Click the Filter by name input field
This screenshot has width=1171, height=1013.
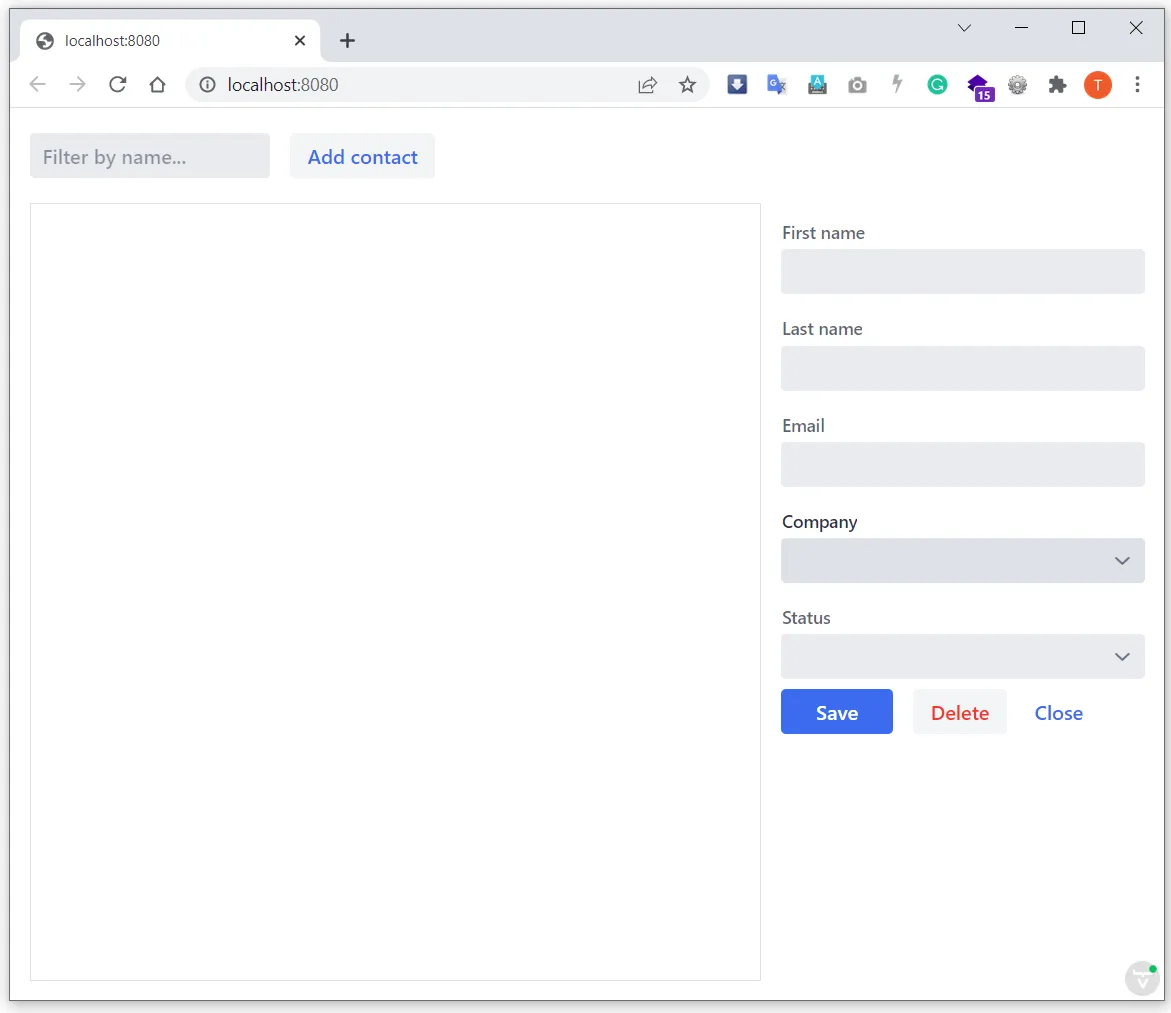pos(149,156)
